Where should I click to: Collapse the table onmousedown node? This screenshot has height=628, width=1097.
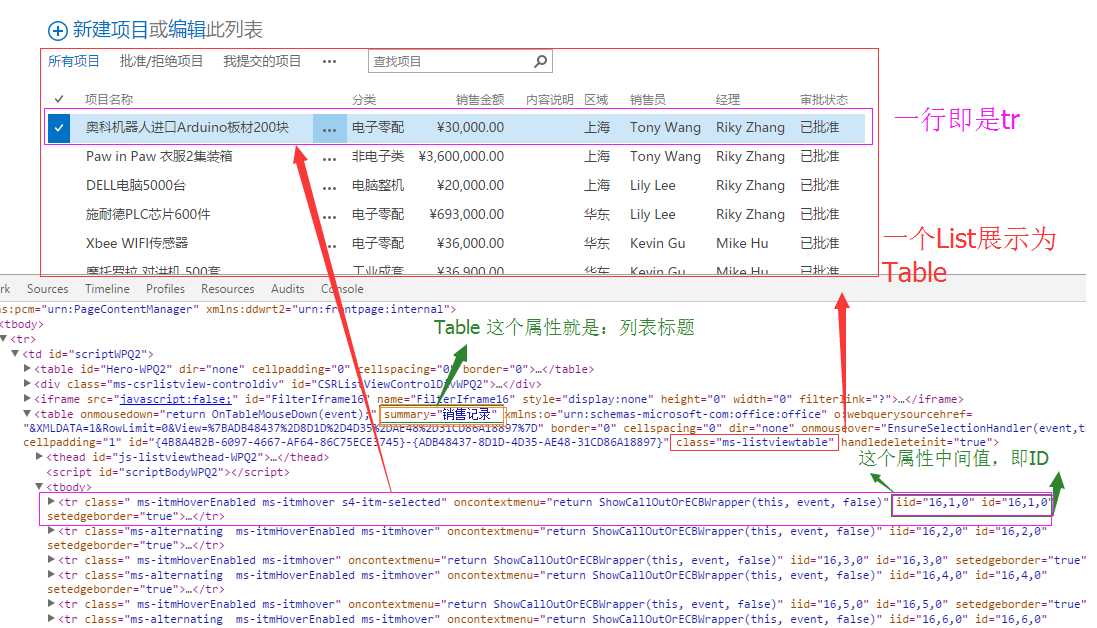point(27,414)
